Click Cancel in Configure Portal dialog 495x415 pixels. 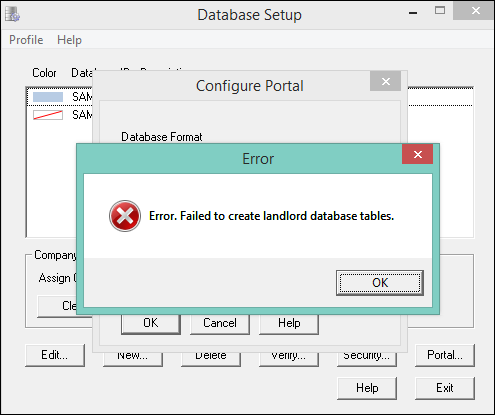pyautogui.click(x=220, y=323)
